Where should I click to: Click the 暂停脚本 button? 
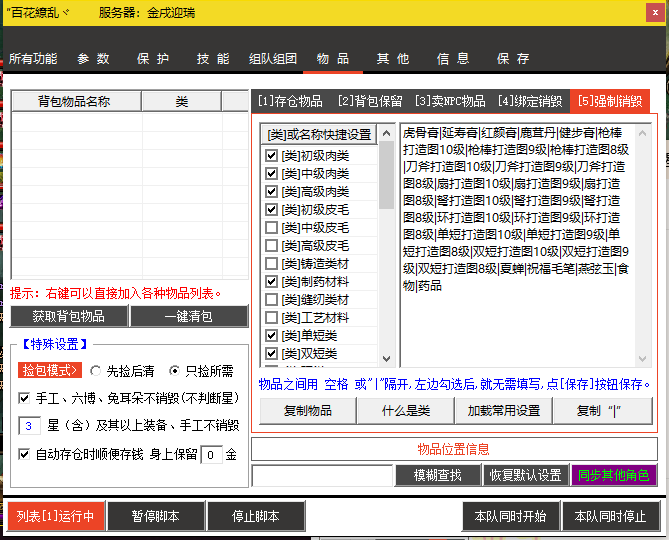[156, 516]
